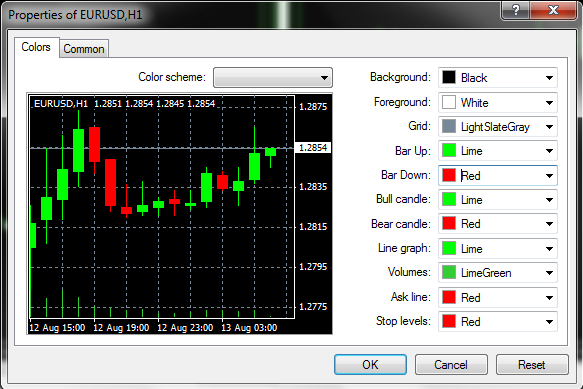
Task: Click the Lime Bar Up swatch
Action: [x=449, y=151]
